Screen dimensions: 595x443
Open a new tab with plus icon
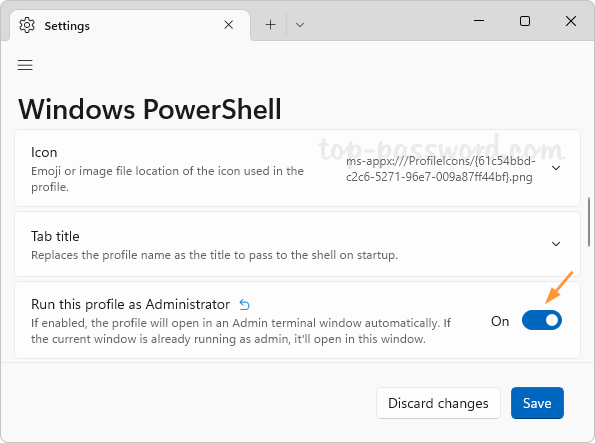pos(270,25)
